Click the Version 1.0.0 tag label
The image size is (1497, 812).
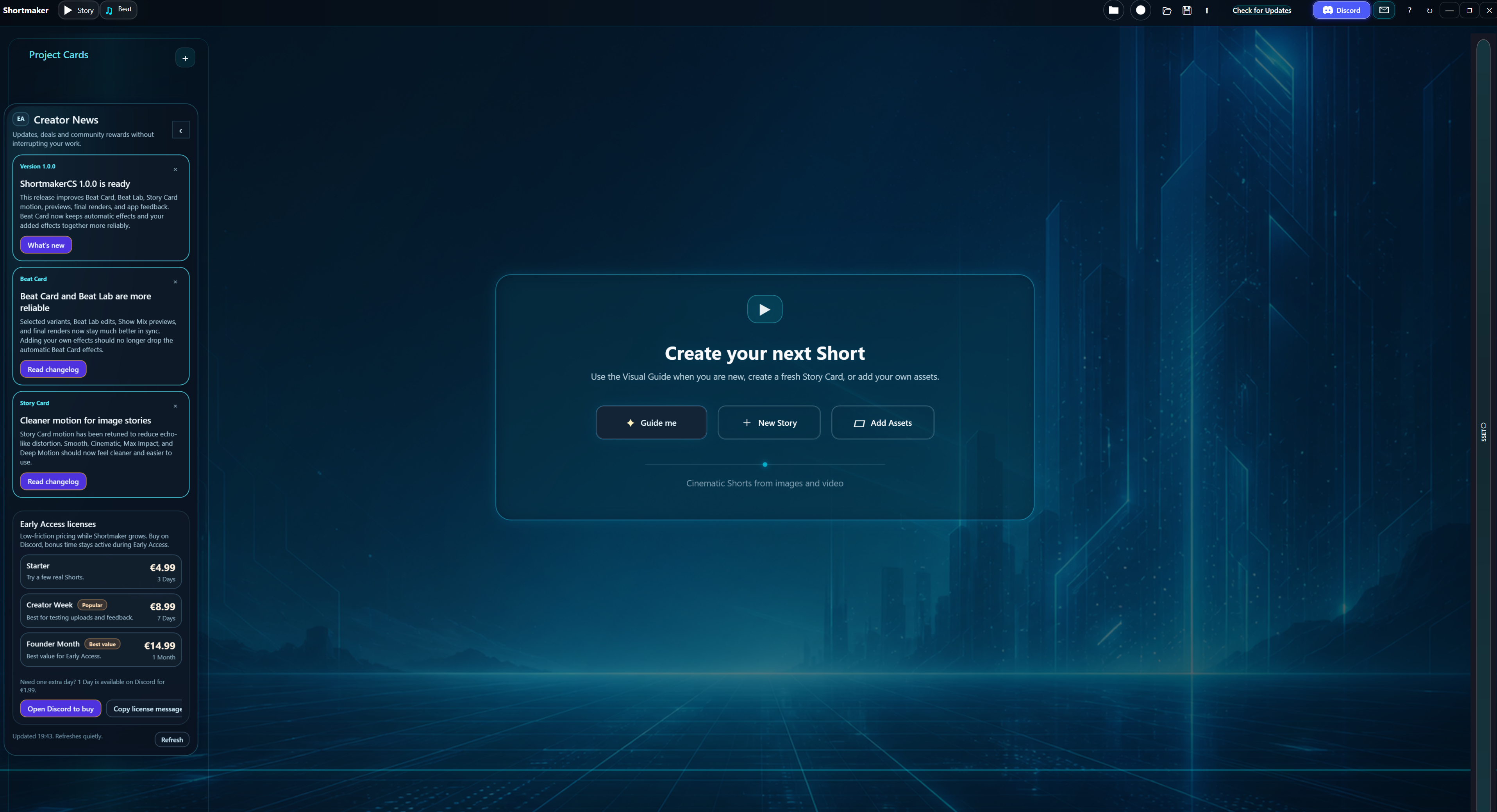tap(38, 167)
